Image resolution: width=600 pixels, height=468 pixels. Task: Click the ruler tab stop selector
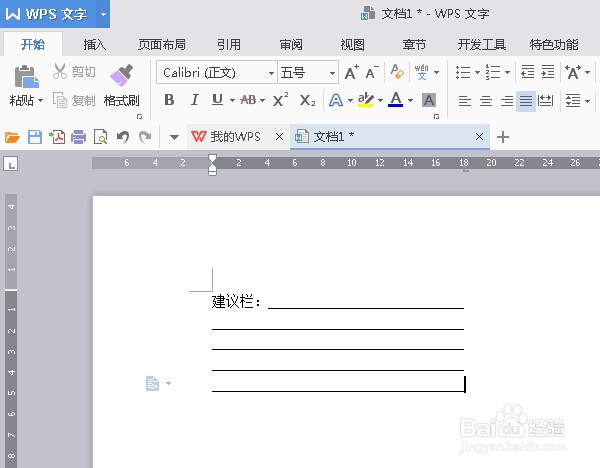pos(11,164)
